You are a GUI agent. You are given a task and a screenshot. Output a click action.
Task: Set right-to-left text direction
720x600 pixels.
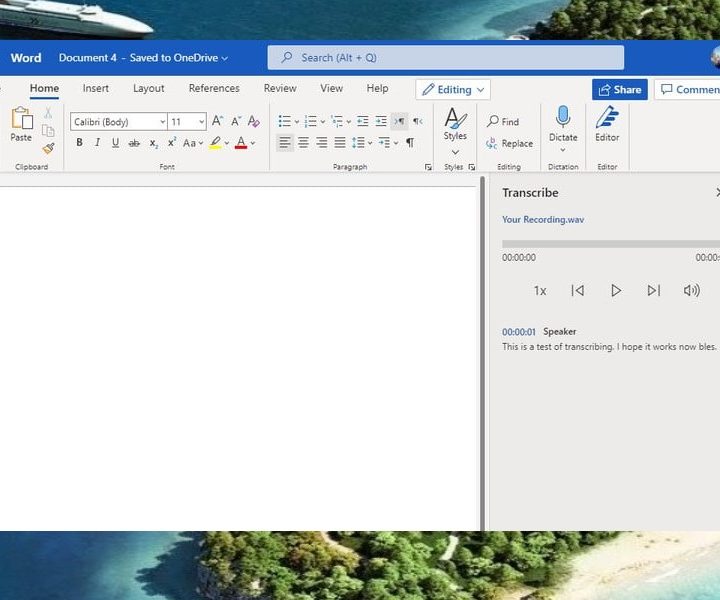(x=417, y=121)
